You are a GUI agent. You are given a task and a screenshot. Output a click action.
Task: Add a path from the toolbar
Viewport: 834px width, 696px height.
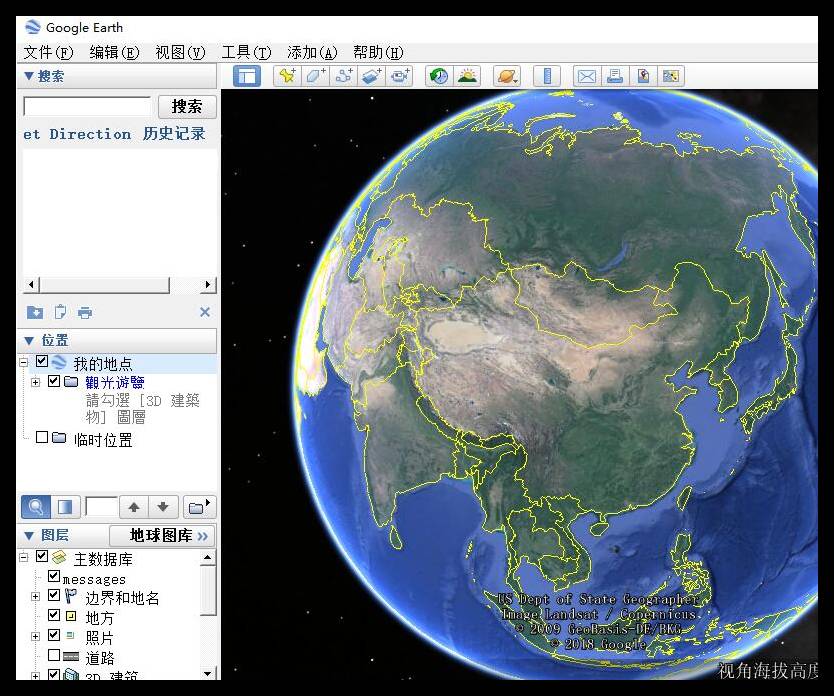(x=344, y=76)
